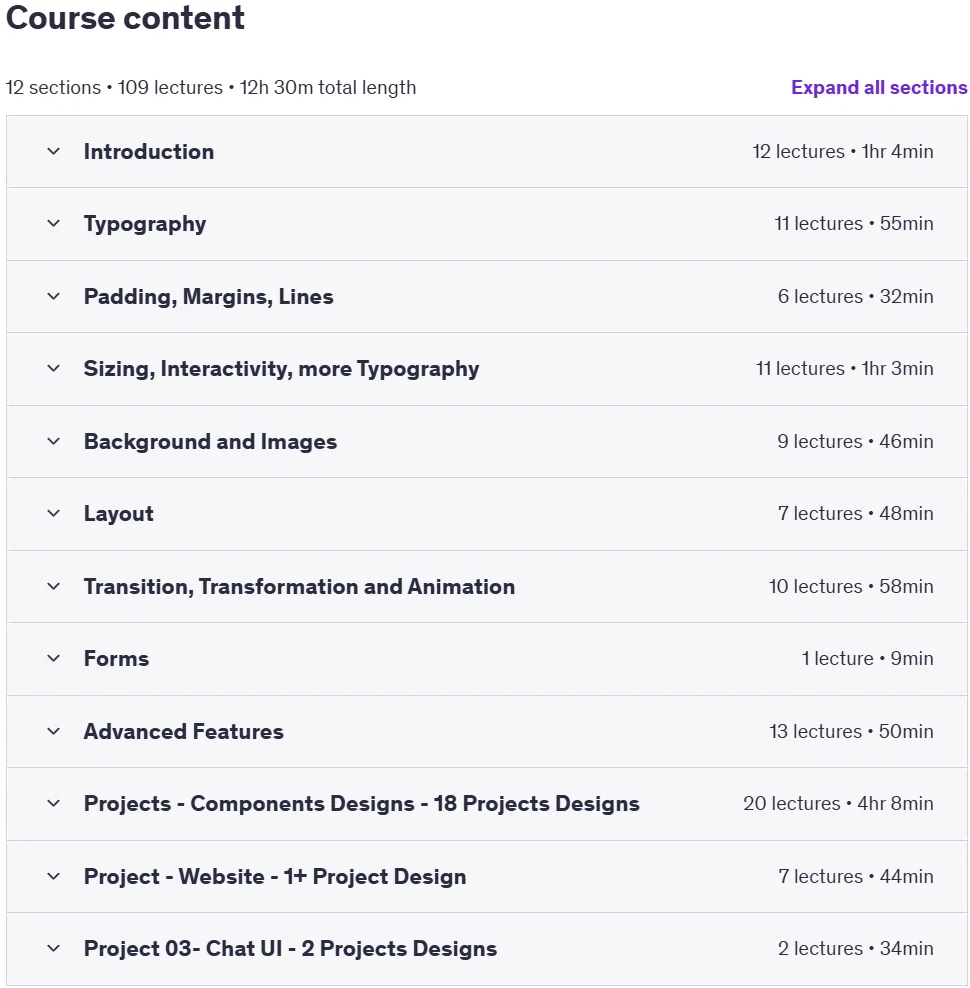
Task: Click chevron for Project - Website section
Action: [54, 876]
